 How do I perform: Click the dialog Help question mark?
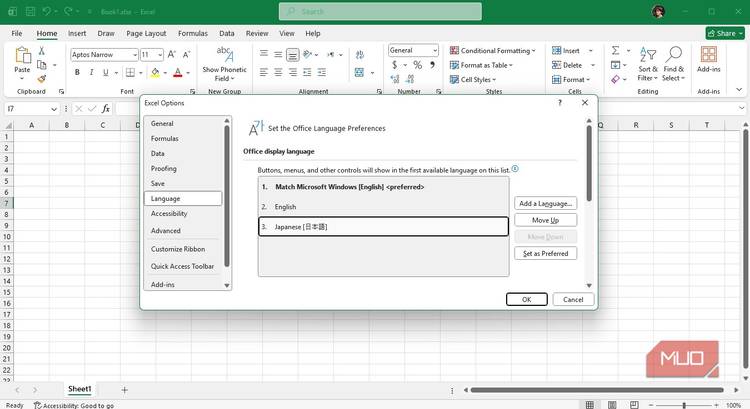(560, 103)
